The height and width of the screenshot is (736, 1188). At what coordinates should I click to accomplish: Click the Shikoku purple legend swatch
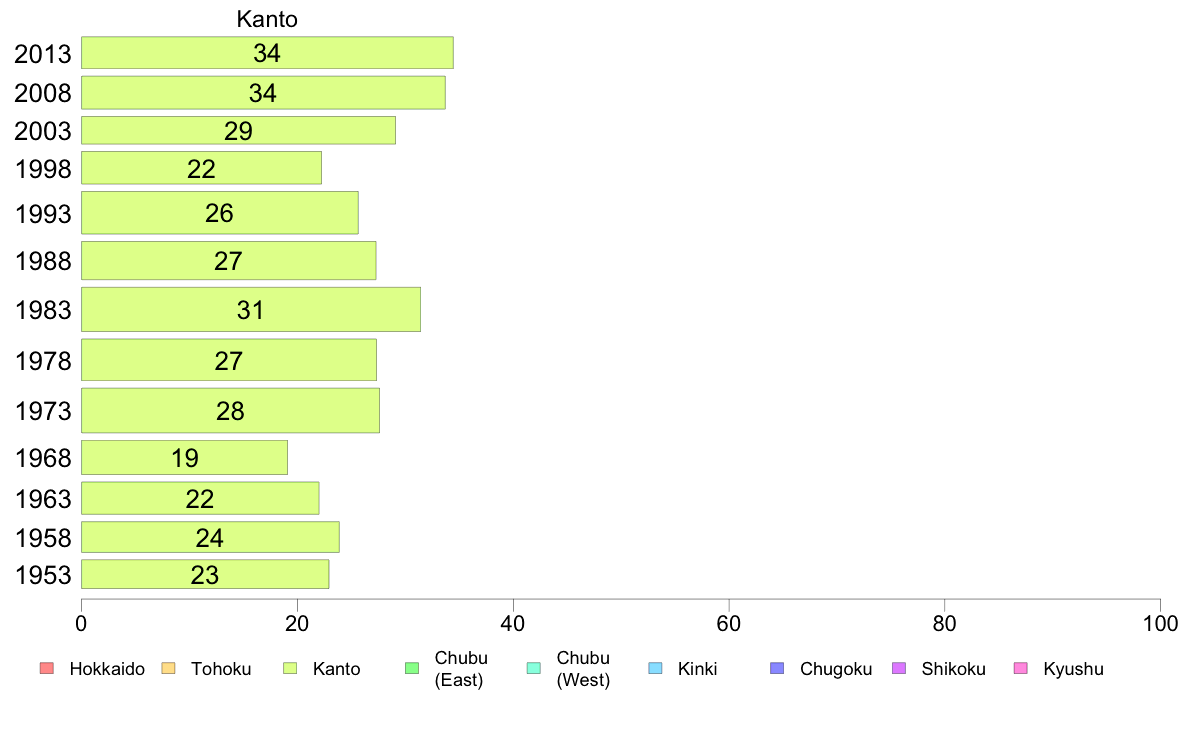click(x=899, y=669)
